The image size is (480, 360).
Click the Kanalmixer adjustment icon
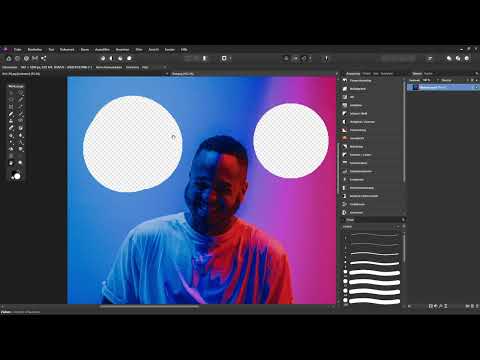(345, 180)
